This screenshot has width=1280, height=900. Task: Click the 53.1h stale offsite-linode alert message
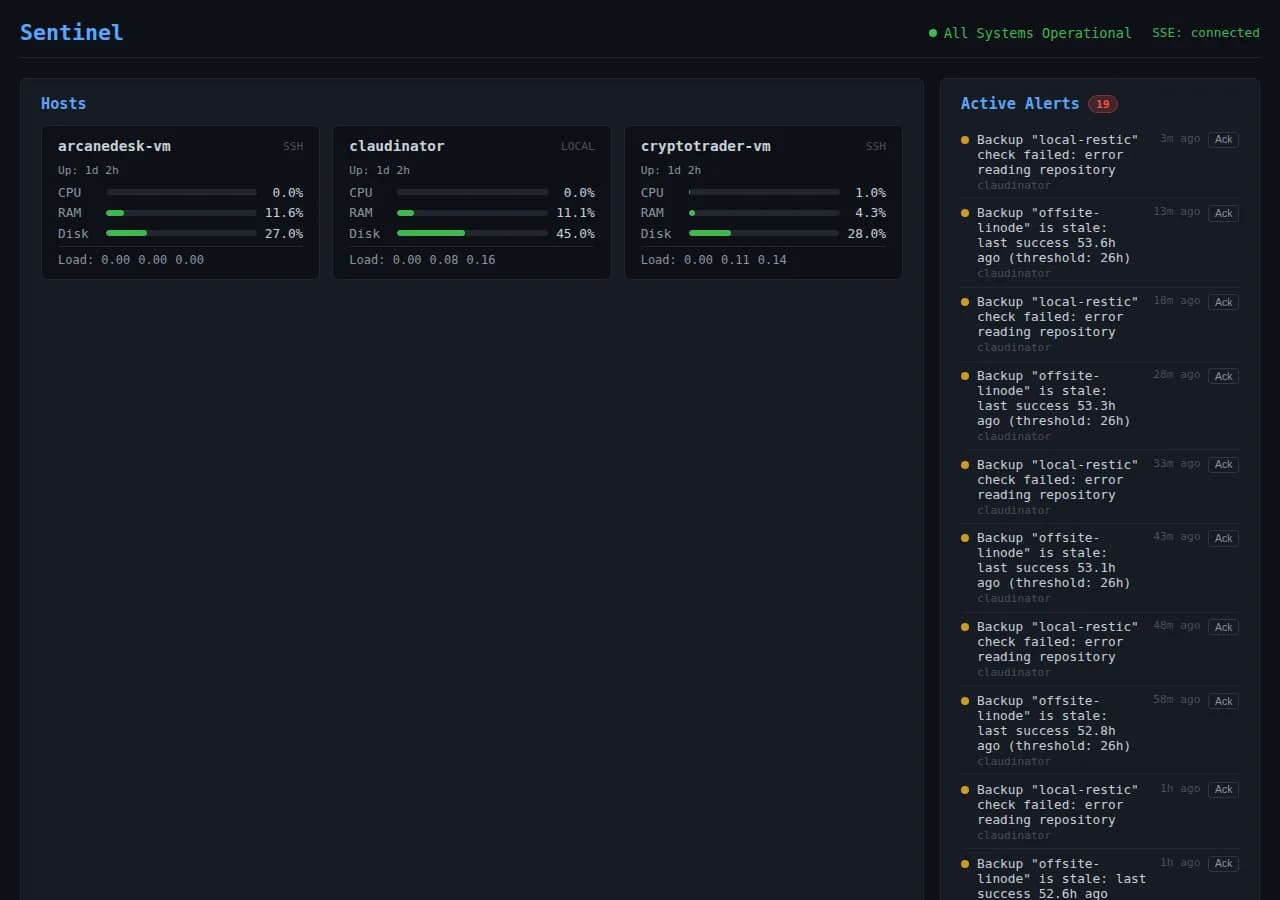pos(1054,560)
